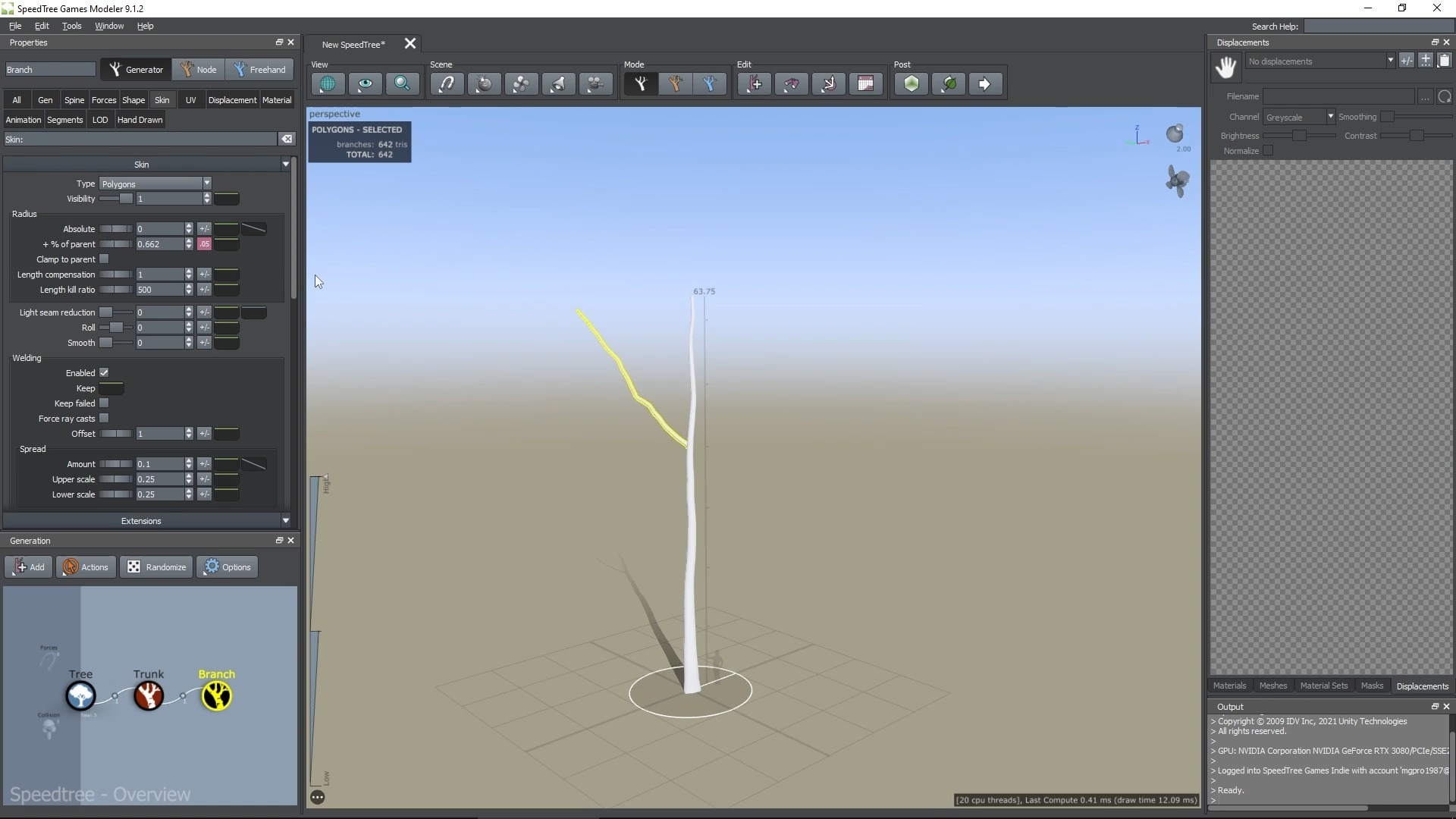The image size is (1456, 819).
Task: Click ellipsis icon at viewport bottom-left
Action: pyautogui.click(x=318, y=797)
